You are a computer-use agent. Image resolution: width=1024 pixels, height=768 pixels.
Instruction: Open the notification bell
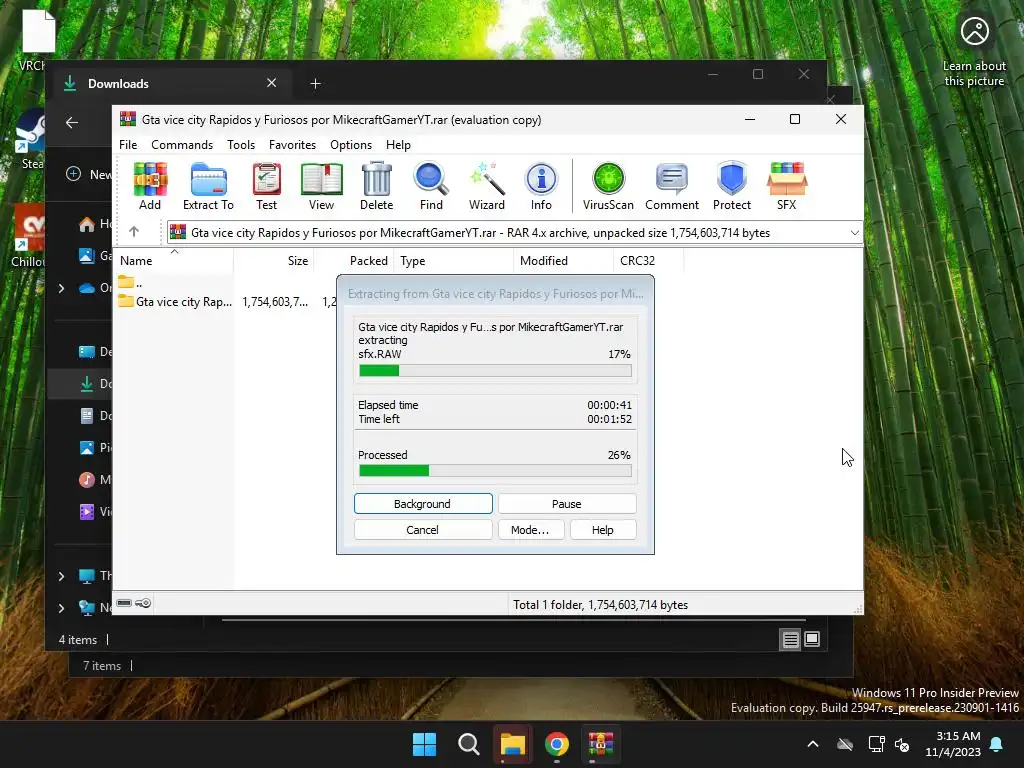coord(997,744)
